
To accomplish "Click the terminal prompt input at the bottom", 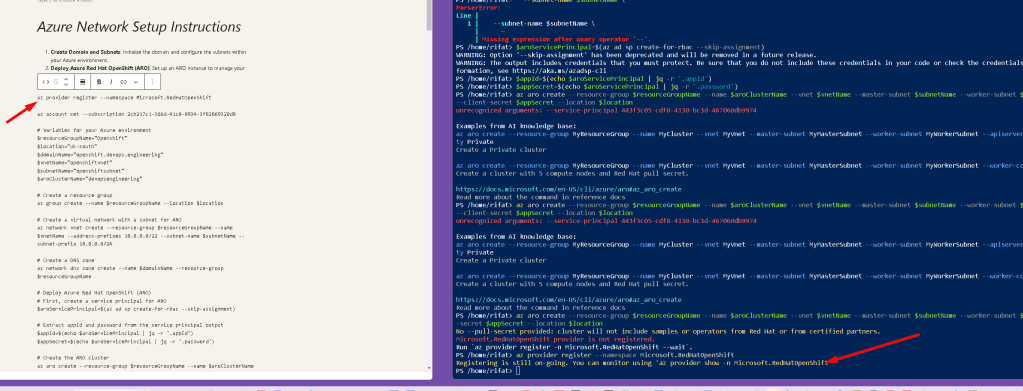I will 519,370.
